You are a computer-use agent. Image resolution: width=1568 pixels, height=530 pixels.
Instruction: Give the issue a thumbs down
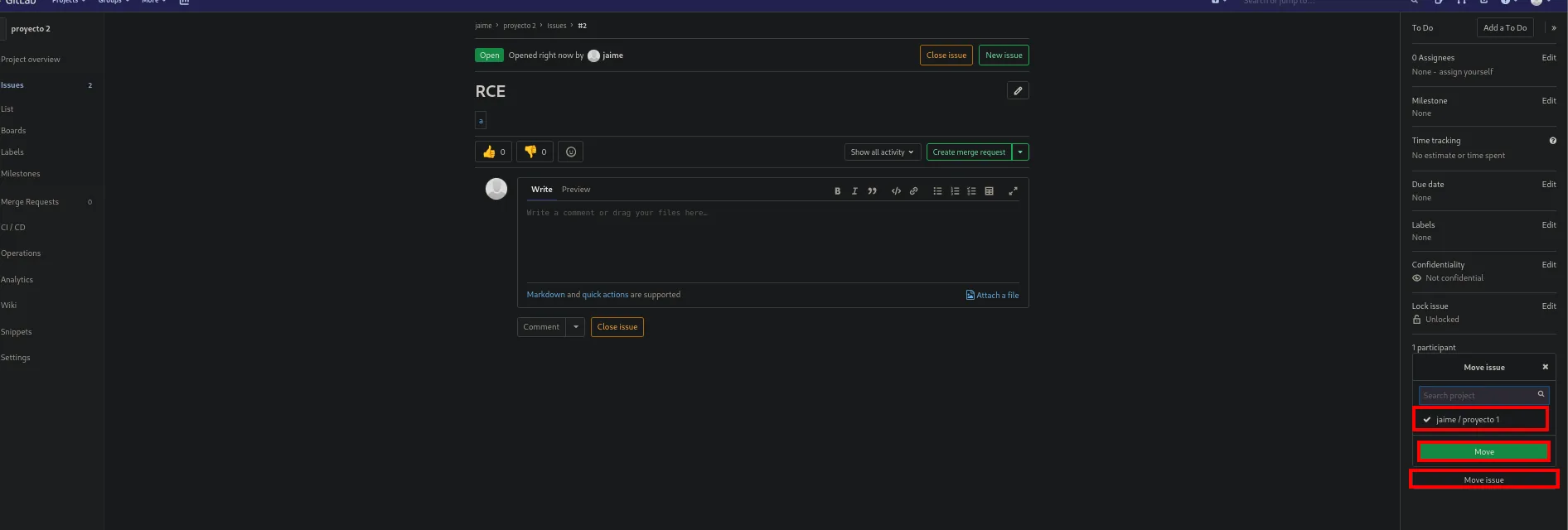(535, 152)
